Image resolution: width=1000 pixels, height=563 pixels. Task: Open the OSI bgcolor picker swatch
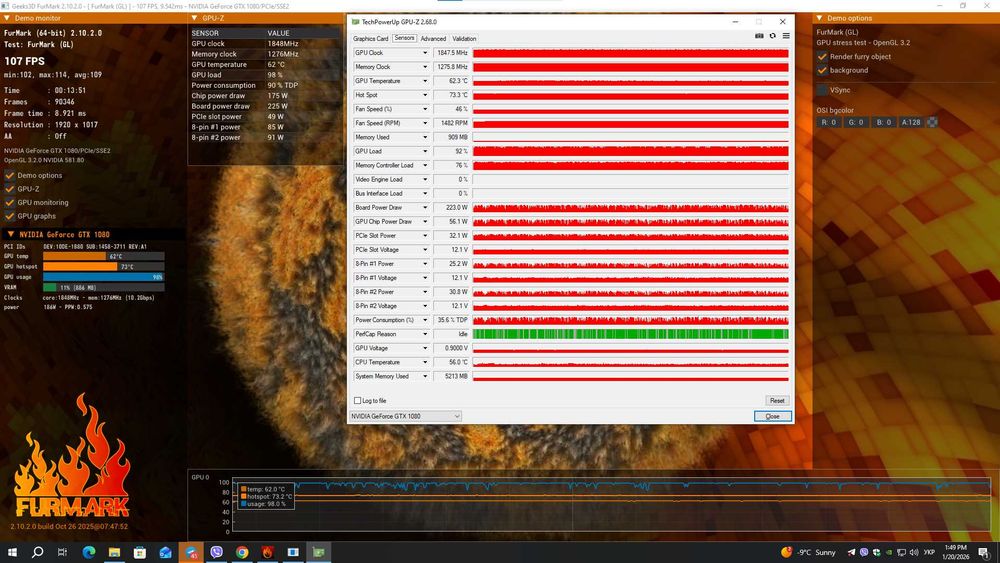(x=932, y=122)
